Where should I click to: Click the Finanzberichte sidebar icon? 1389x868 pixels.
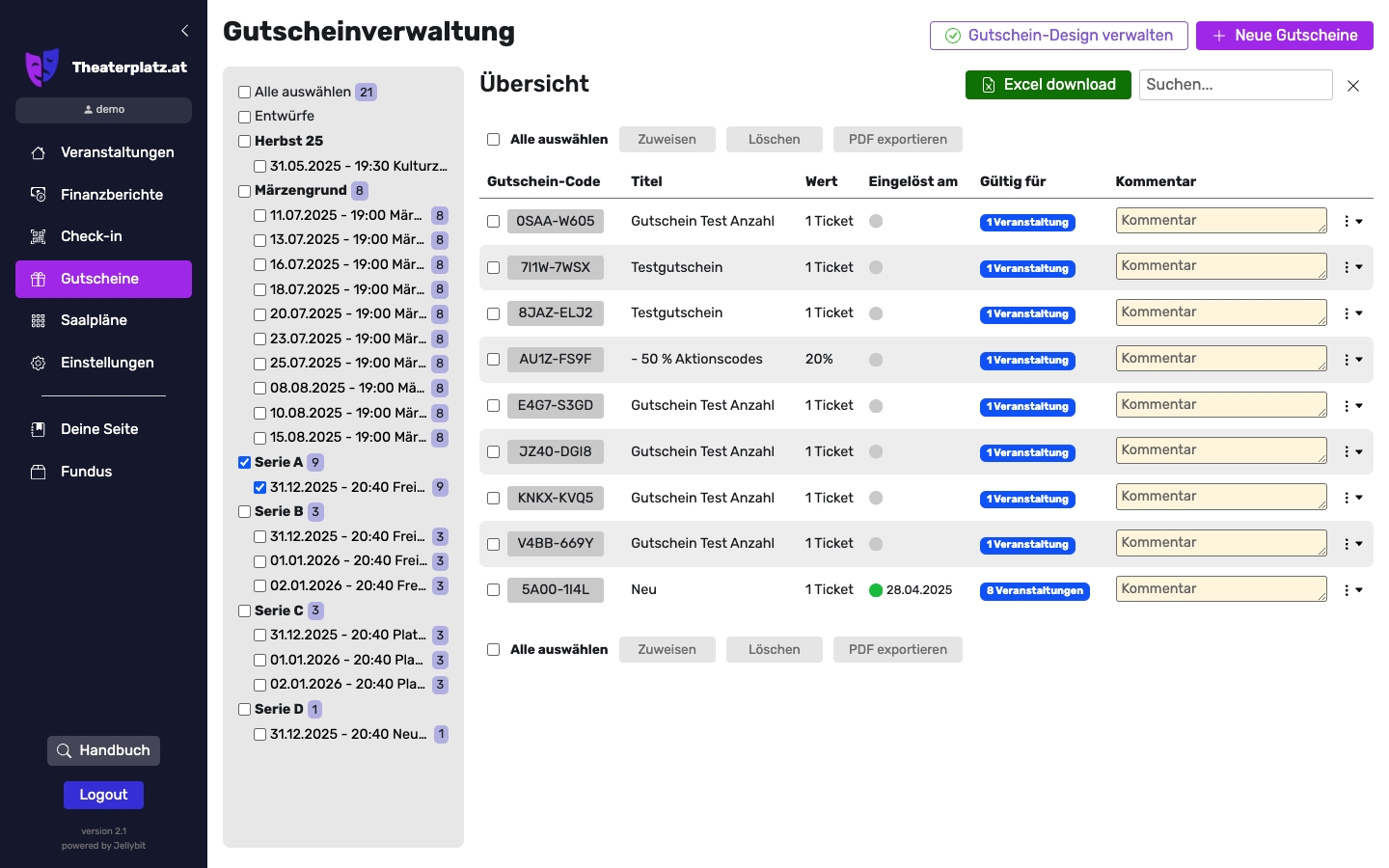[x=39, y=195]
